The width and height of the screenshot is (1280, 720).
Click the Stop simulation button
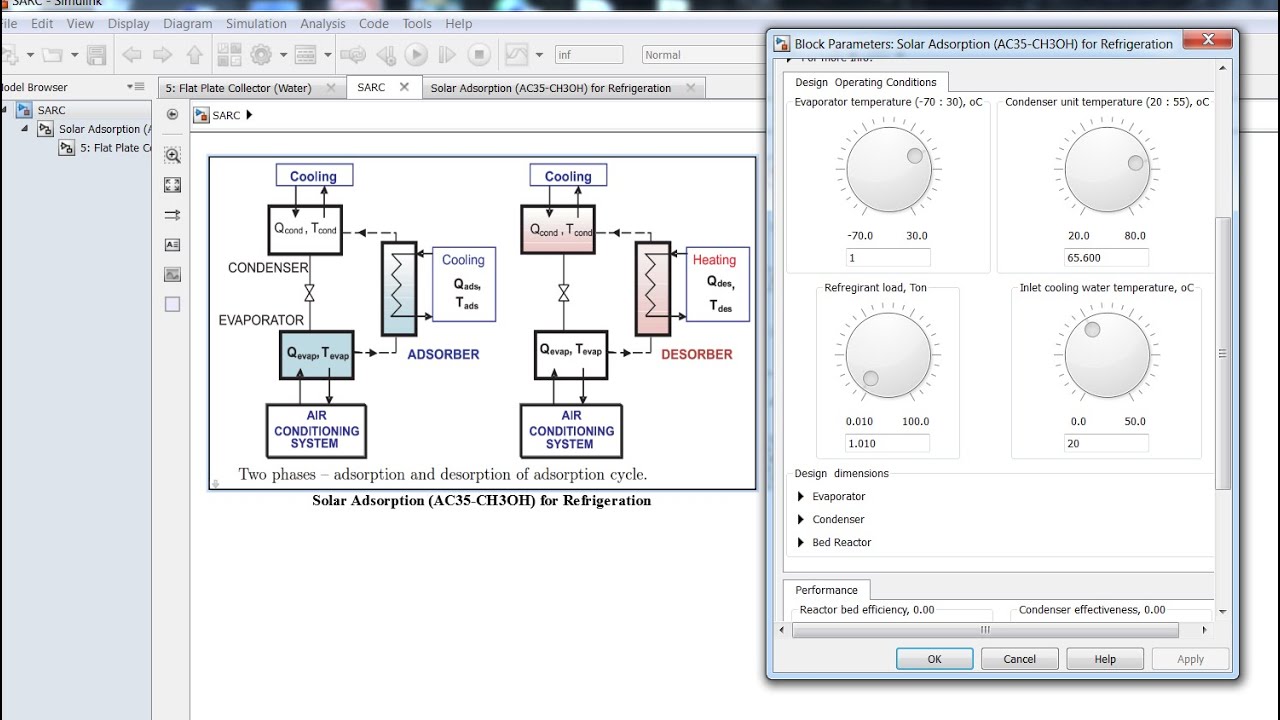pos(479,55)
